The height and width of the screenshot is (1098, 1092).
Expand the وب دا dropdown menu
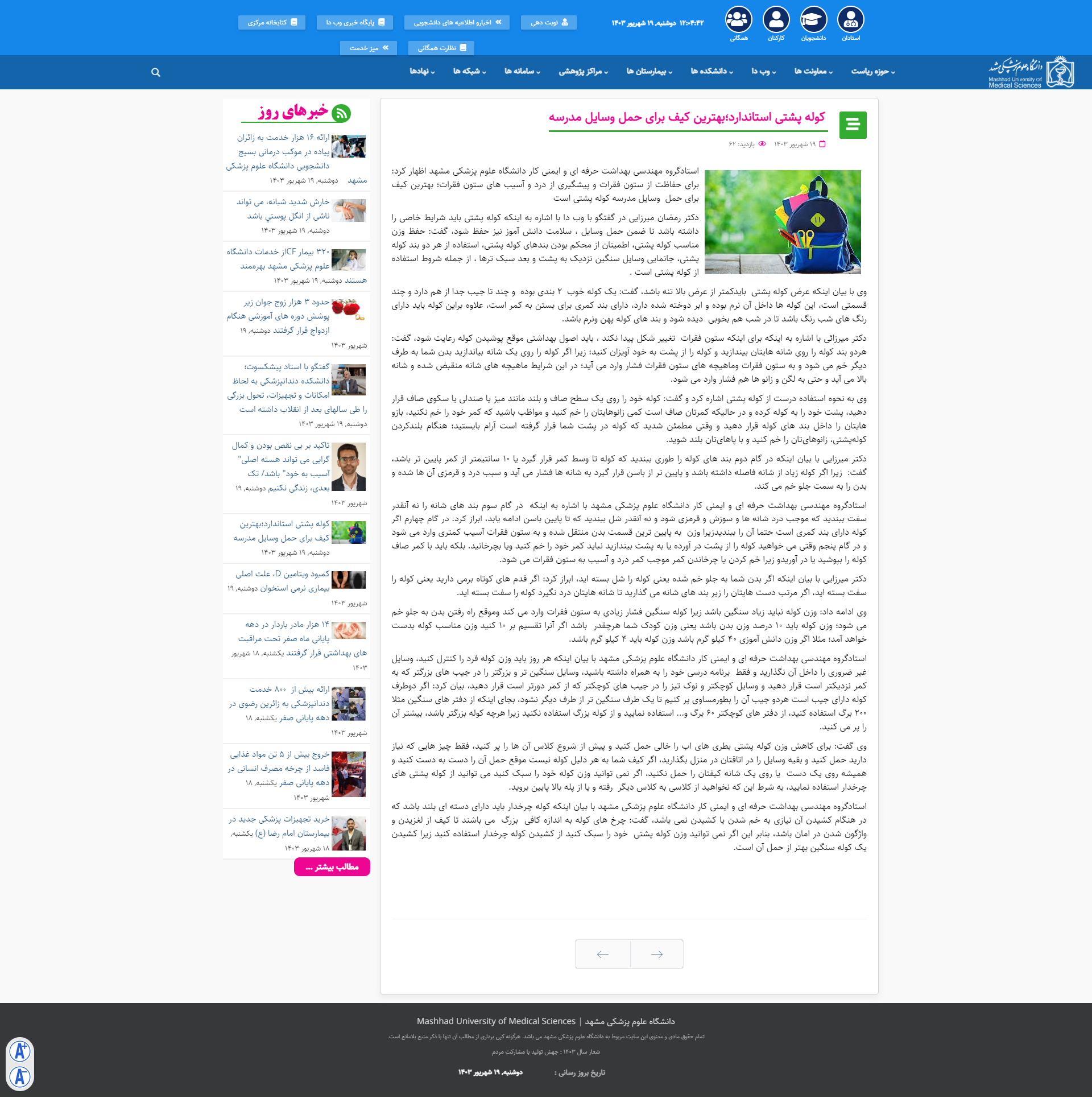point(763,71)
